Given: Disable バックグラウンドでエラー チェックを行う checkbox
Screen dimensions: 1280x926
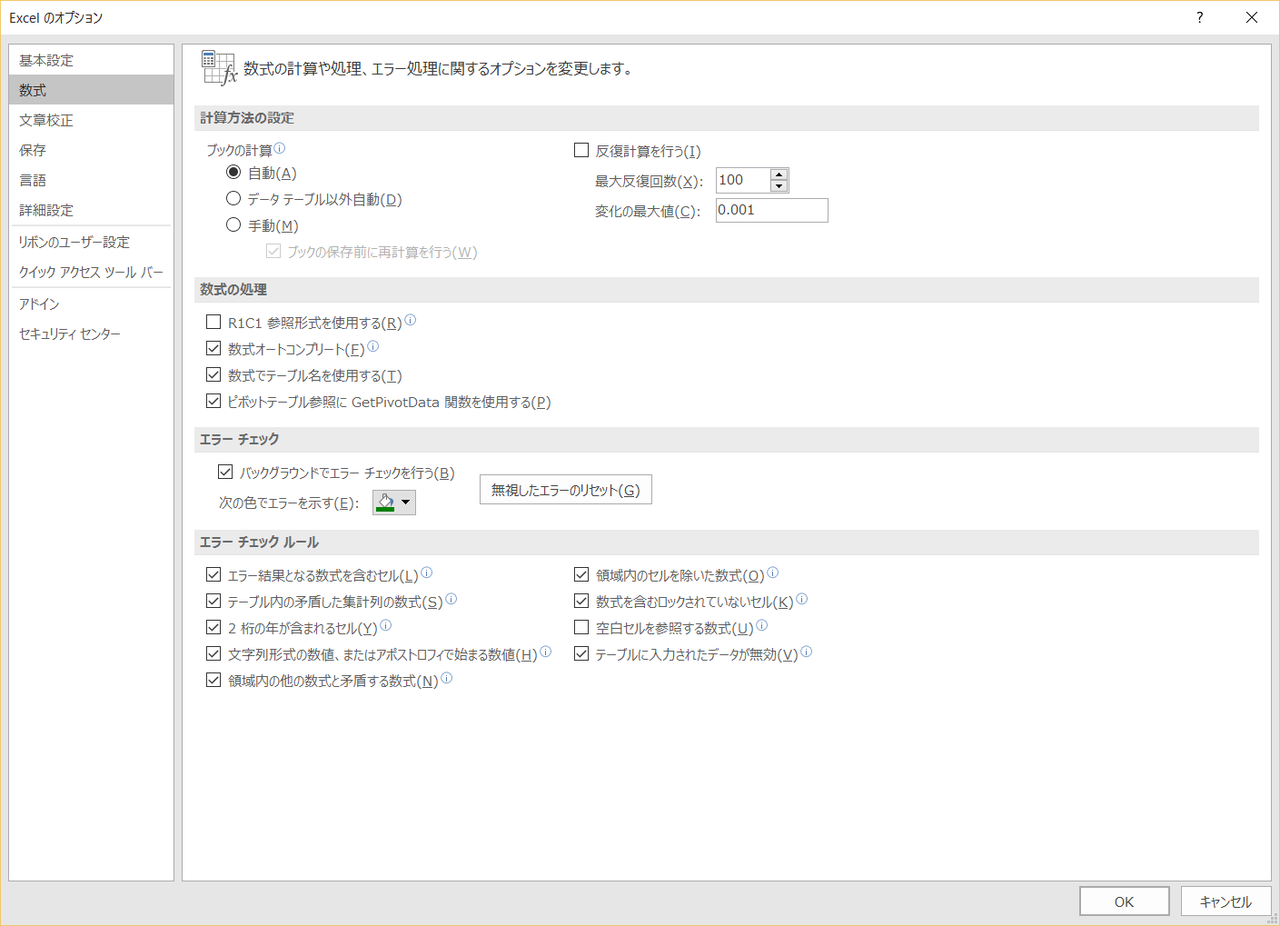Looking at the screenshot, I should (x=225, y=472).
